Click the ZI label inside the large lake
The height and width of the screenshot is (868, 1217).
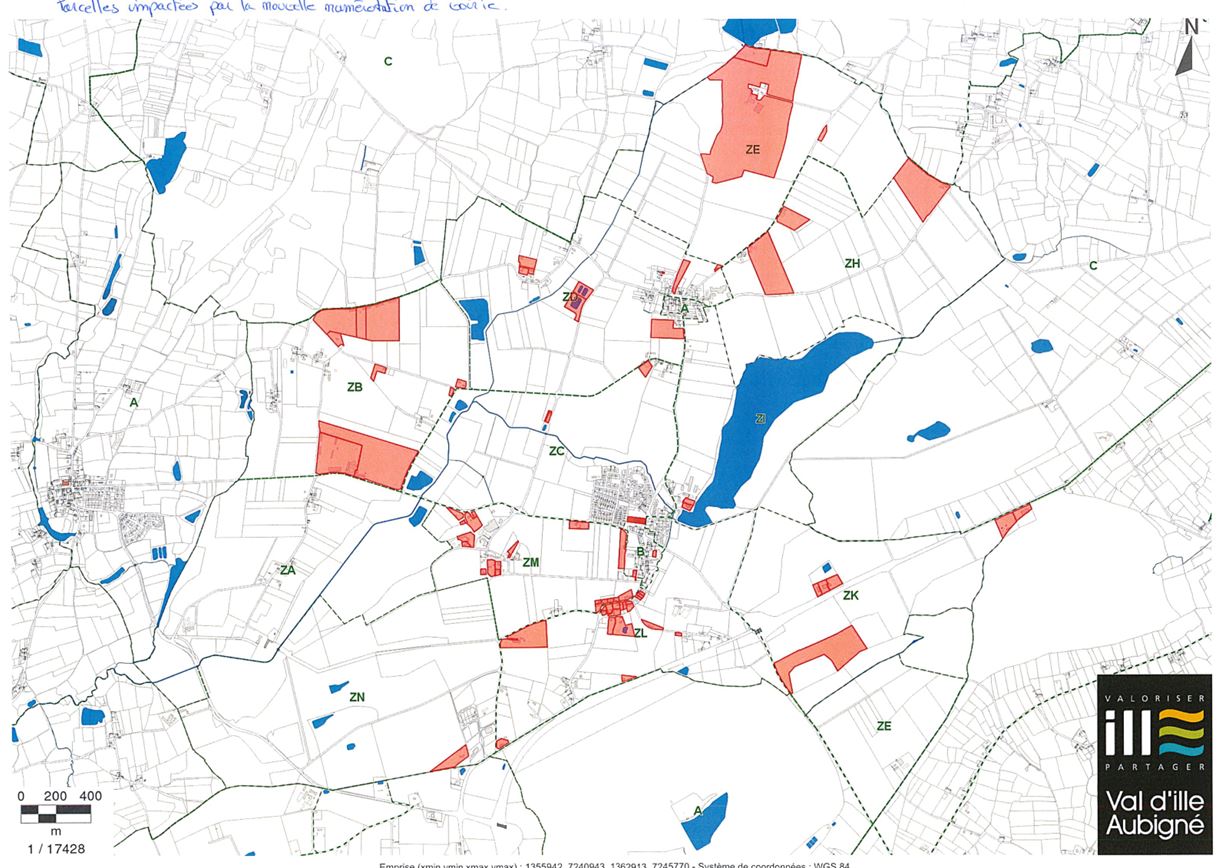click(761, 418)
